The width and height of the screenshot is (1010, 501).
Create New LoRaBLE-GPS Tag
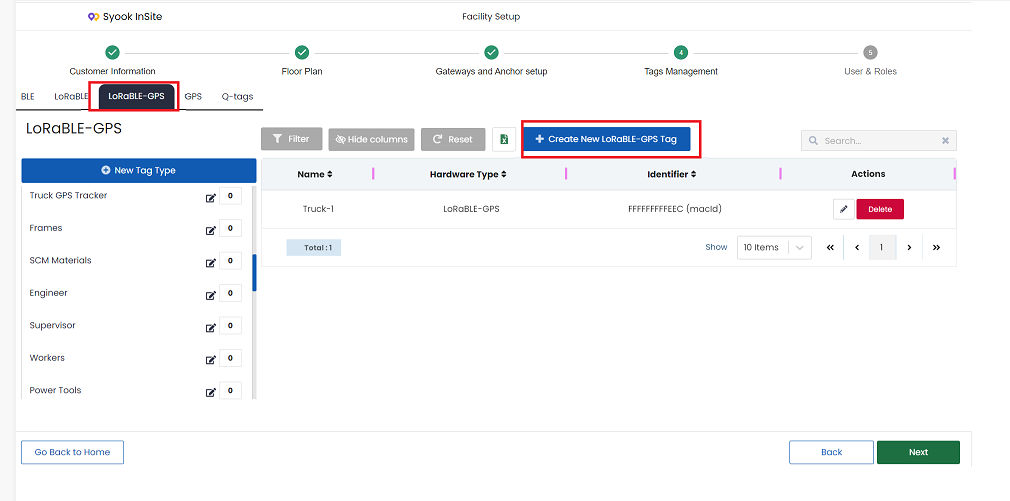(606, 139)
